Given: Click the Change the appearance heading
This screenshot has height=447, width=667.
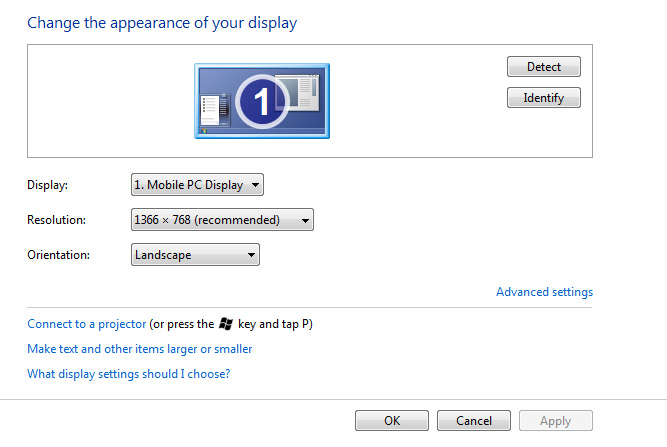Looking at the screenshot, I should [162, 22].
